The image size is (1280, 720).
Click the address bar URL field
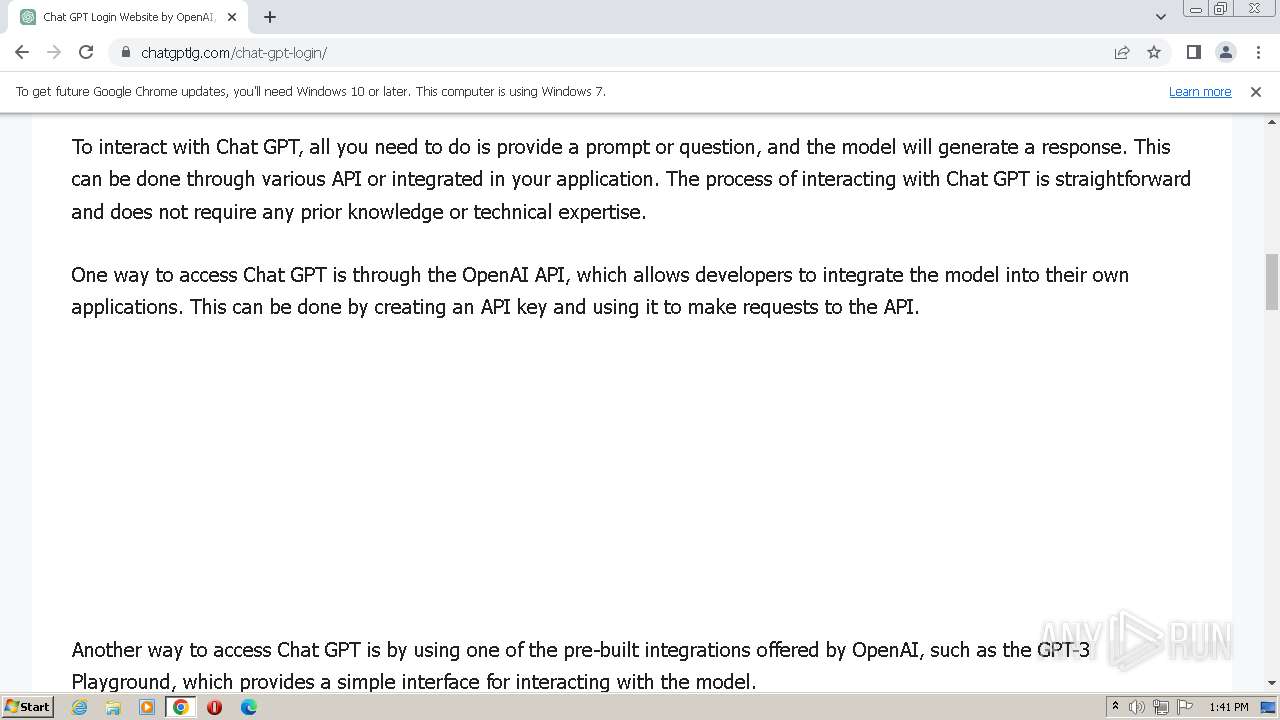pos(600,52)
